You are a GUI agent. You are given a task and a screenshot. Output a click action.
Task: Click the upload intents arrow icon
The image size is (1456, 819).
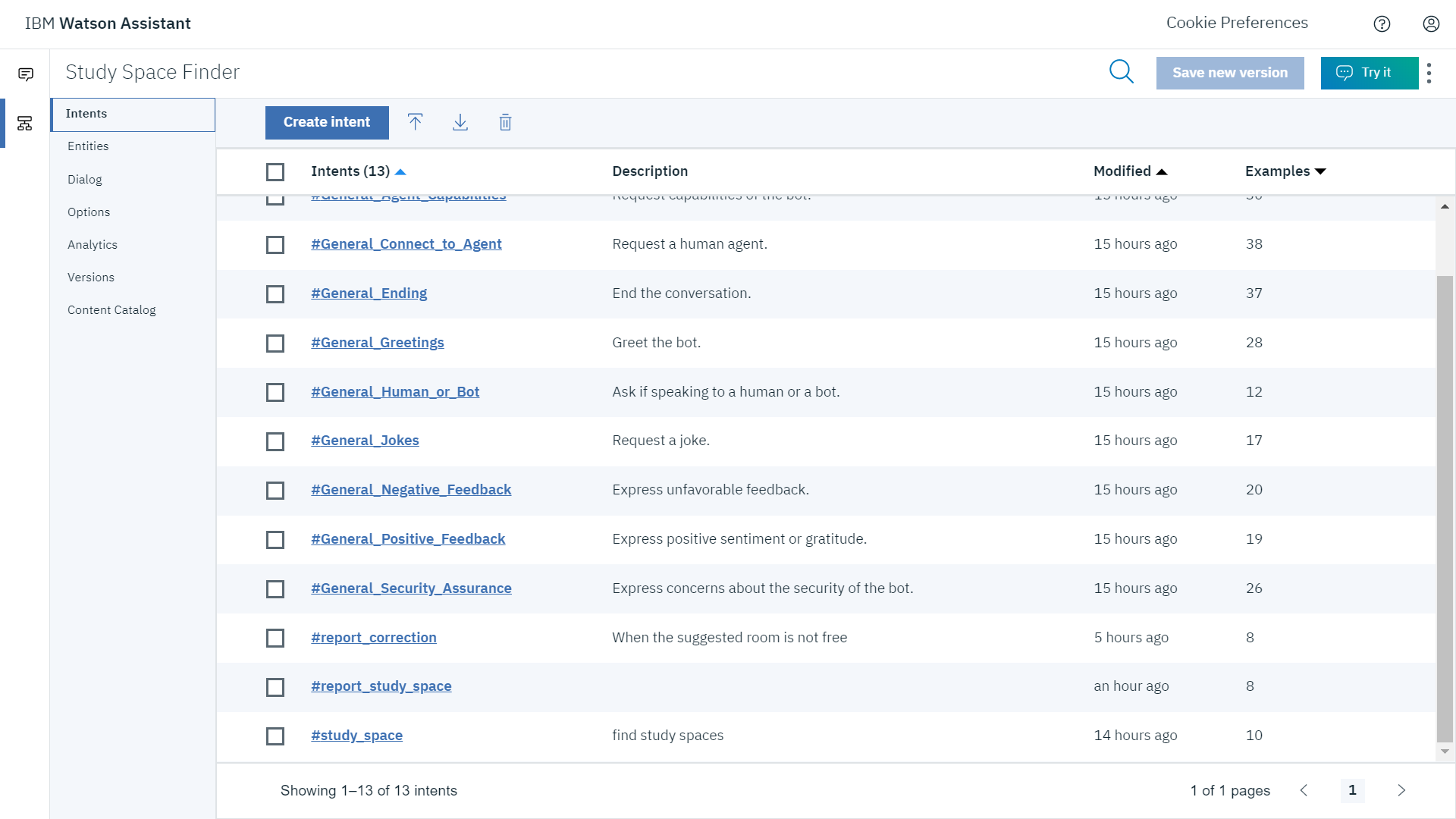click(415, 122)
